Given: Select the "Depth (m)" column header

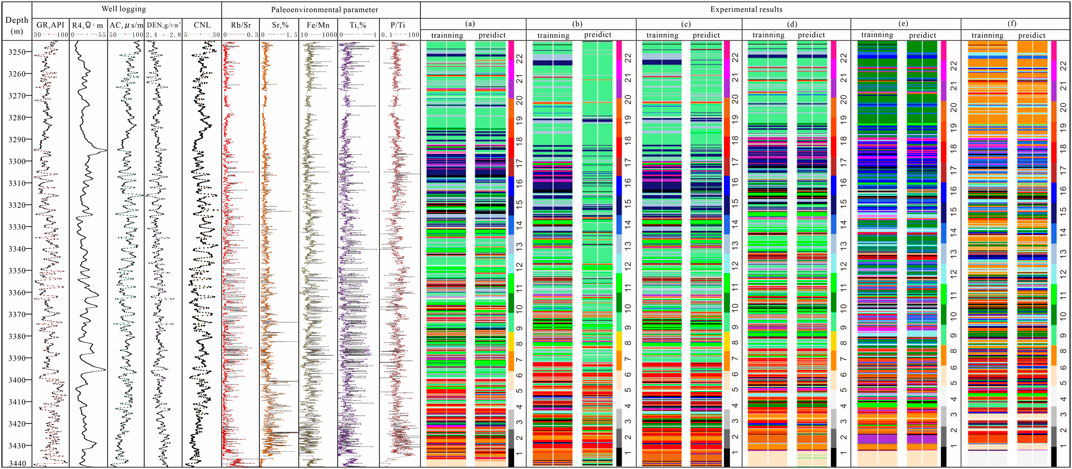Looking at the screenshot, I should click(15, 24).
